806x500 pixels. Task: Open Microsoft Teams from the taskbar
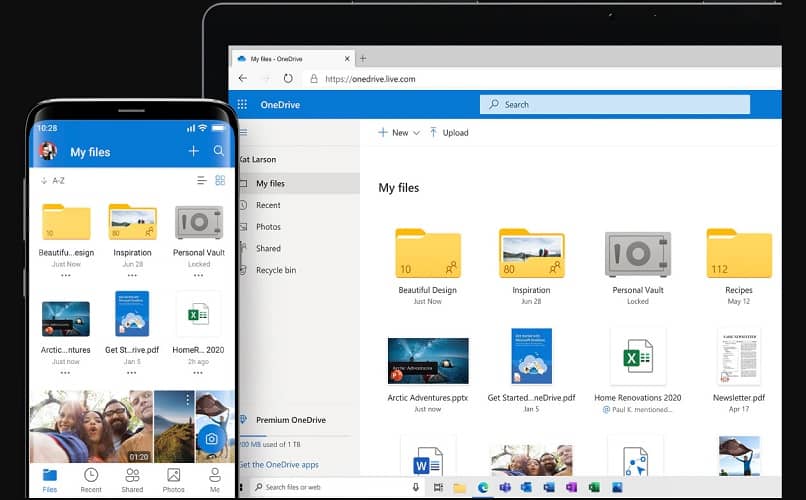505,487
